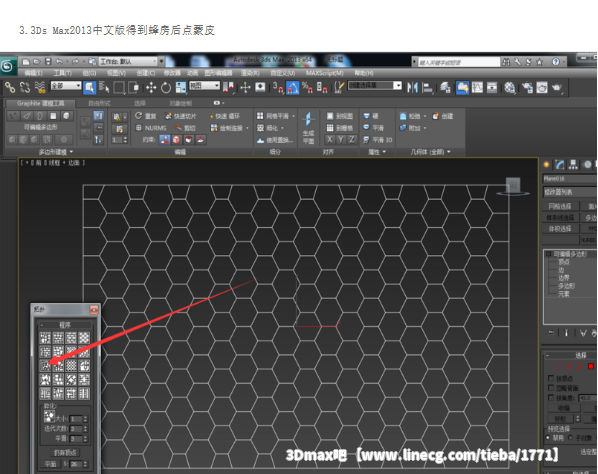The image size is (598, 474).
Task: Check the By Angle checkbox
Action: point(551,398)
